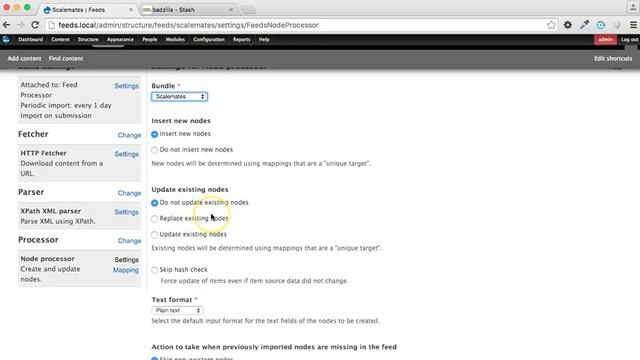This screenshot has width=640, height=360.
Task: Select Replace existing nodes option
Action: point(154,219)
